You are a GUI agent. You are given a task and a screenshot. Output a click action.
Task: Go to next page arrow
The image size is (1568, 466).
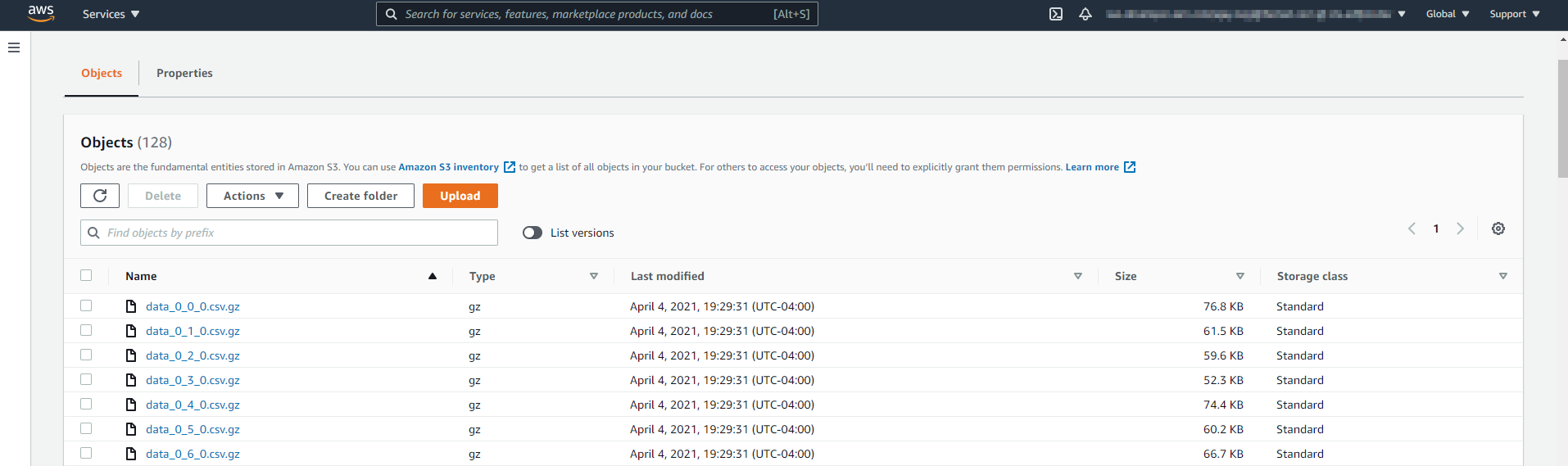click(x=1460, y=228)
